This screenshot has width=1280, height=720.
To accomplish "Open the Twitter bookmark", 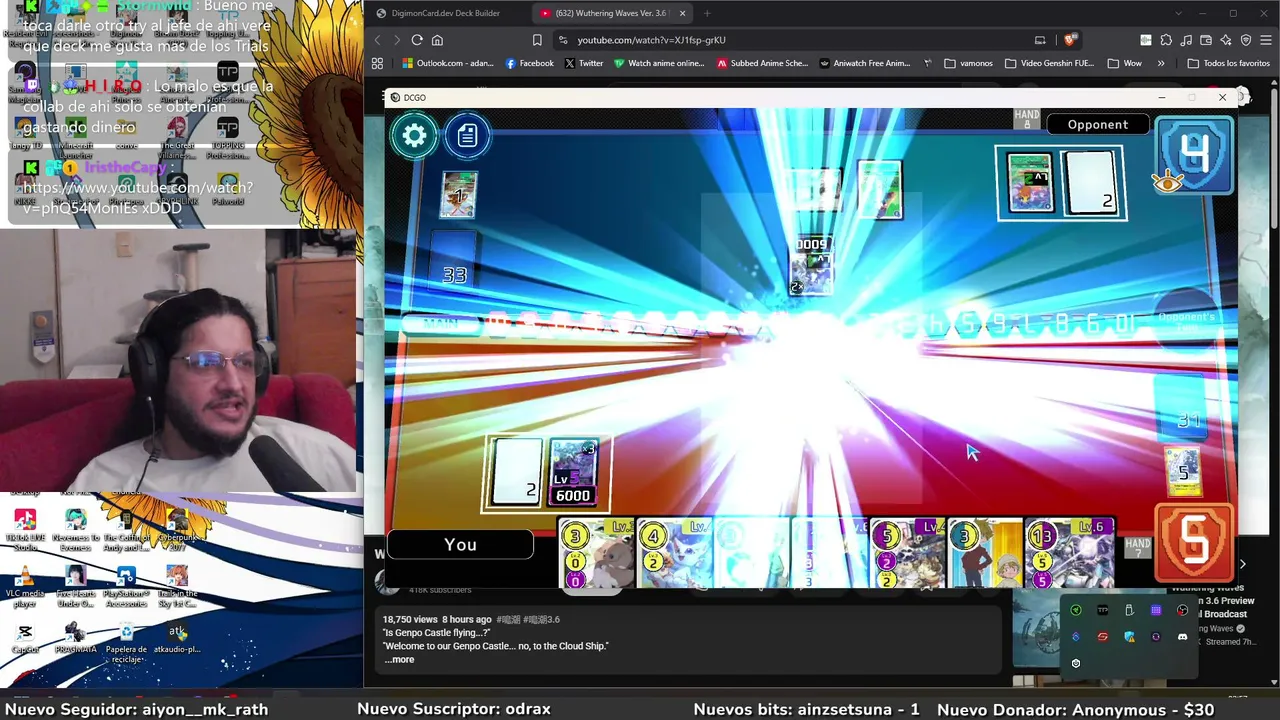I will coord(584,63).
